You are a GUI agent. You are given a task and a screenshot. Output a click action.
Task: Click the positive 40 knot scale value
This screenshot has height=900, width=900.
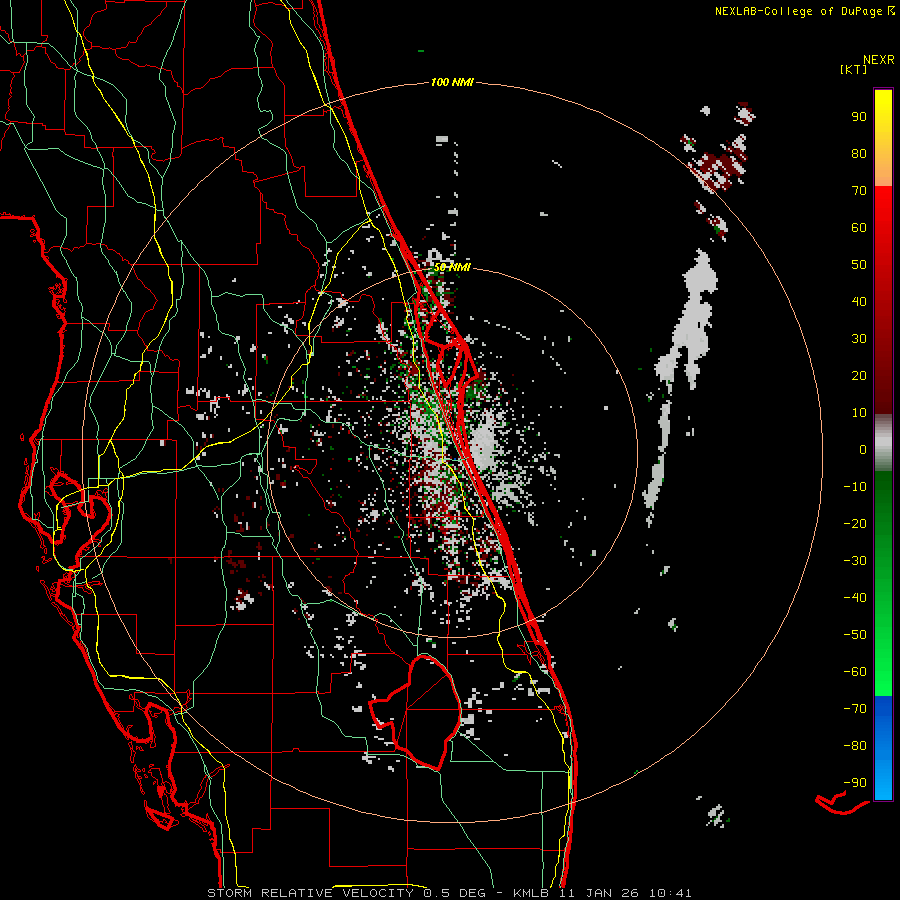pyautogui.click(x=859, y=301)
